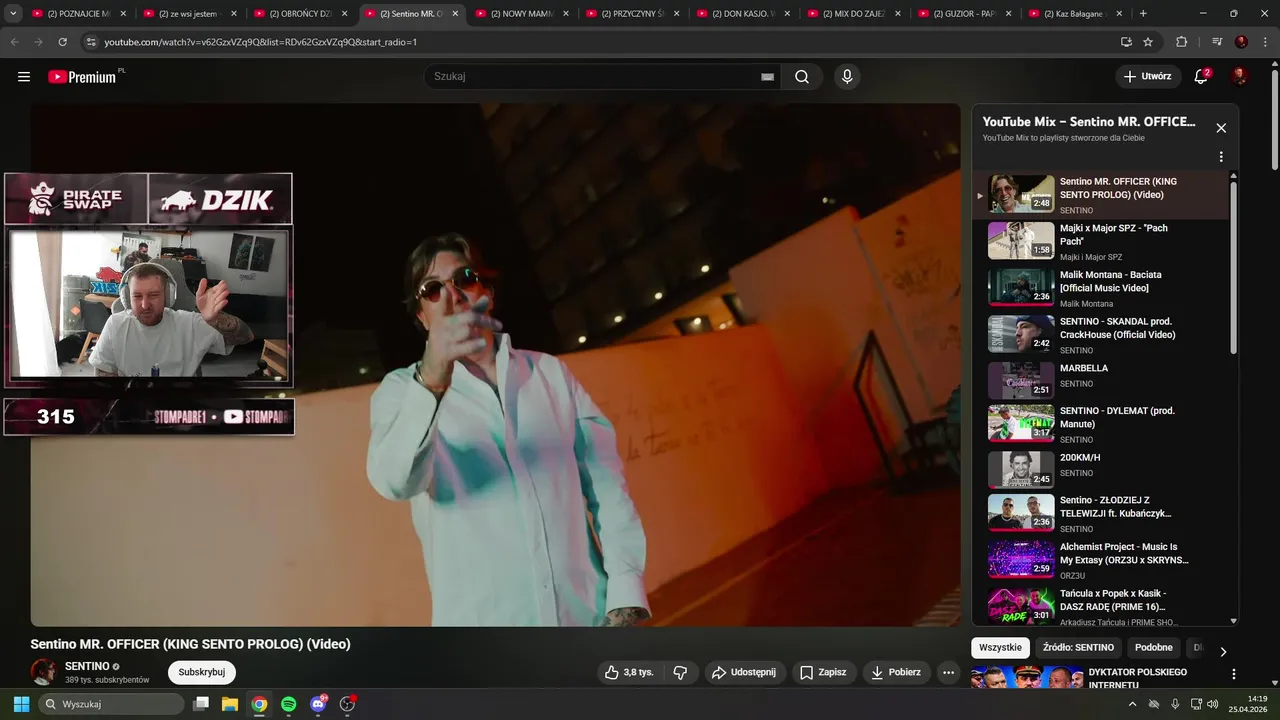Play Malik Montana - Baciata from Mix
This screenshot has width=1280, height=720.
1100,288
